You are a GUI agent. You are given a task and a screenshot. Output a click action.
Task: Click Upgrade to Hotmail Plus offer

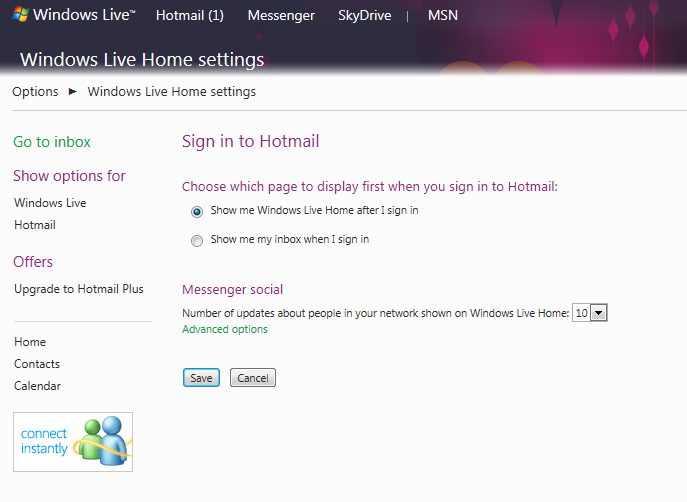79,289
